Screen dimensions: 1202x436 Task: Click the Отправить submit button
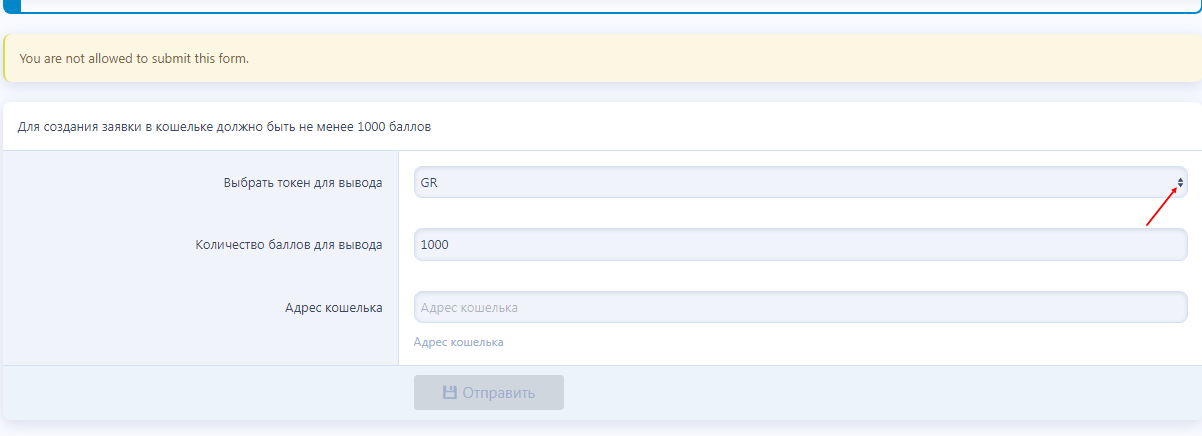(x=489, y=393)
